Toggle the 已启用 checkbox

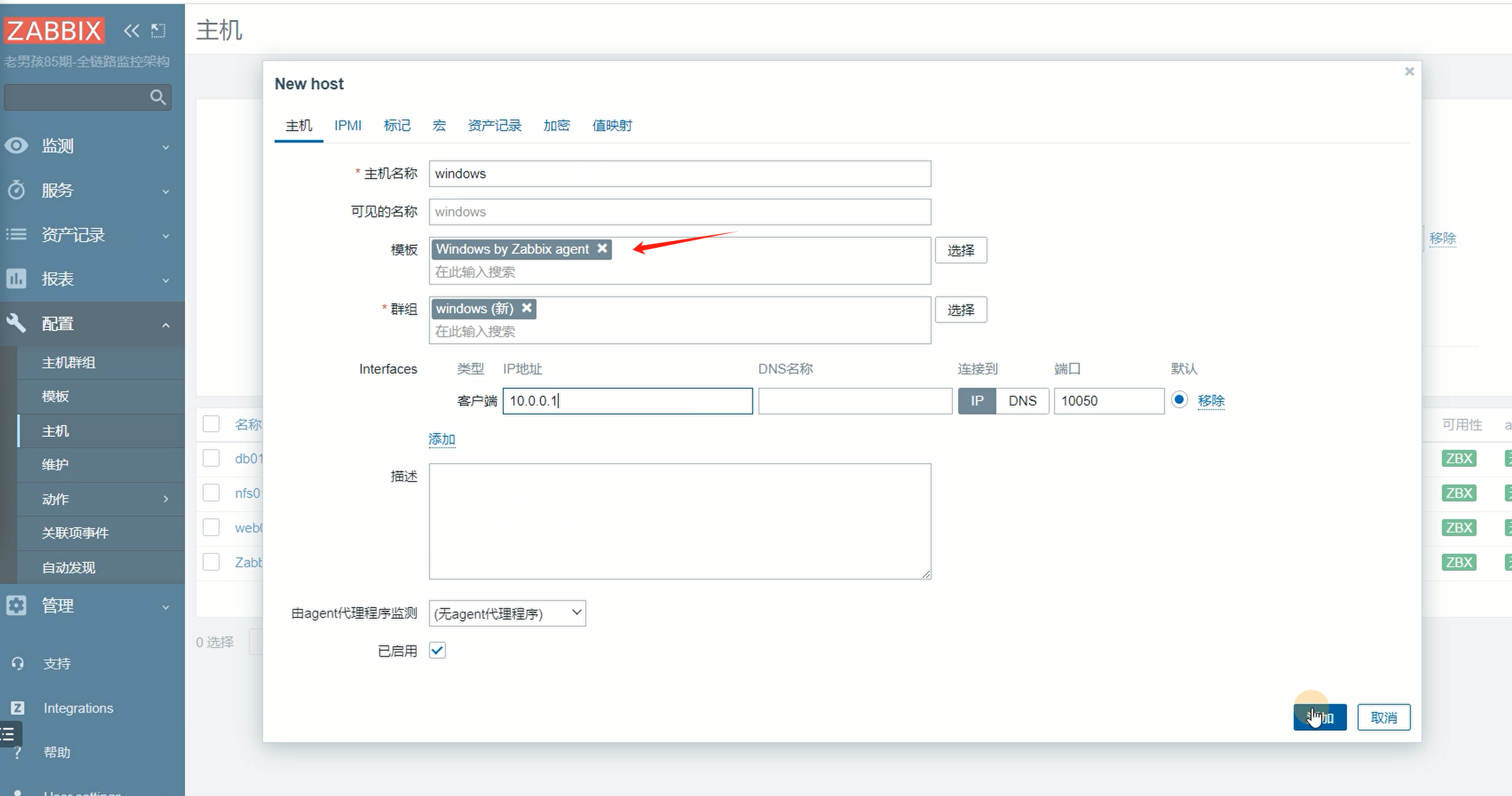coord(437,650)
